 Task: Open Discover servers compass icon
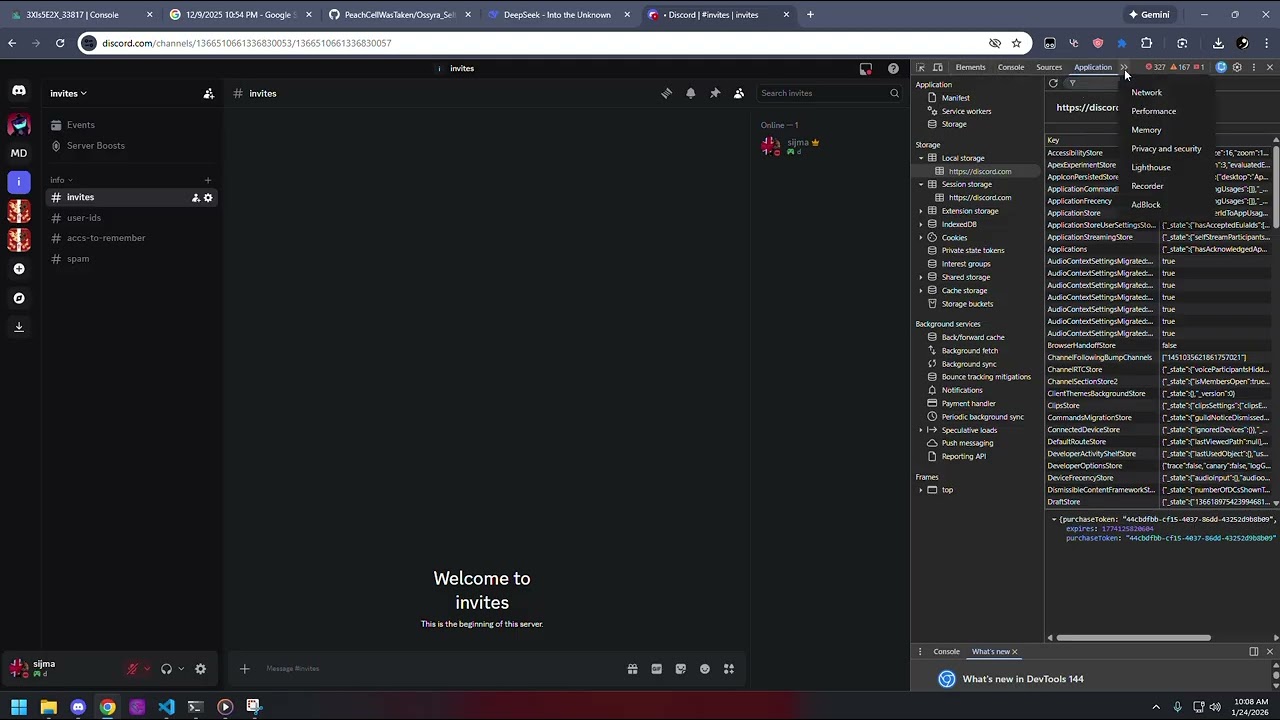coord(19,298)
